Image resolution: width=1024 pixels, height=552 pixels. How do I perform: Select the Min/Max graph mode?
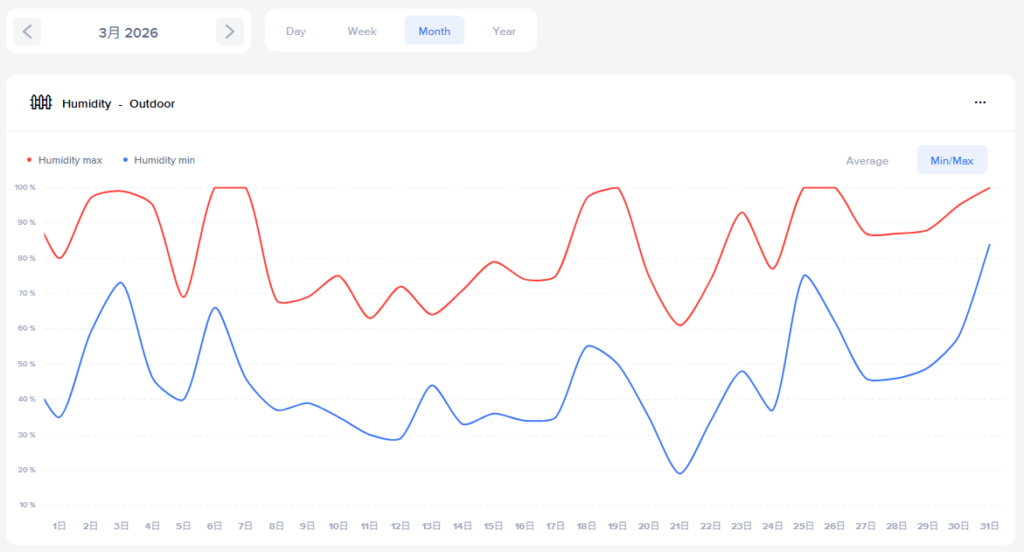point(952,160)
